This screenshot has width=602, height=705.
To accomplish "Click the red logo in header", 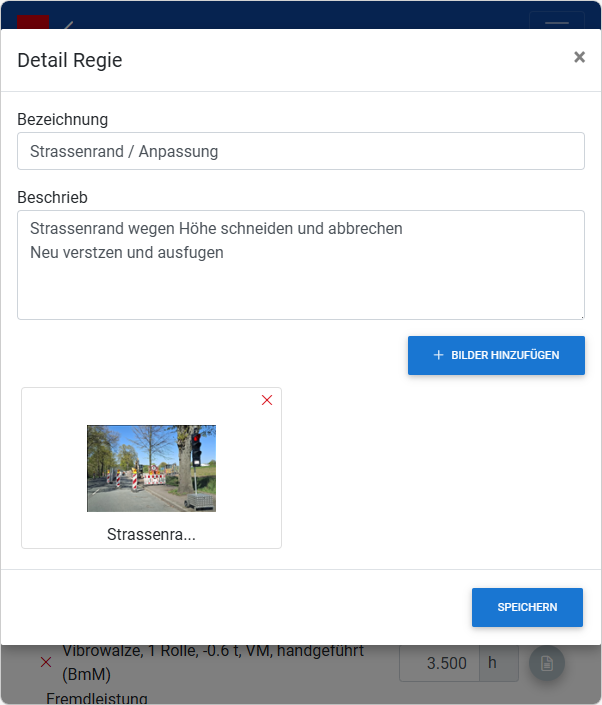I will [33, 22].
